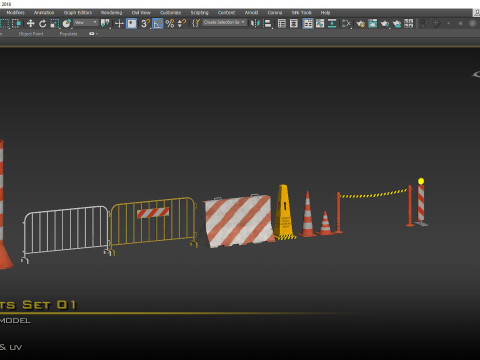Open the Graph Editors menu
Screen dimensions: 480x360
tap(78, 13)
